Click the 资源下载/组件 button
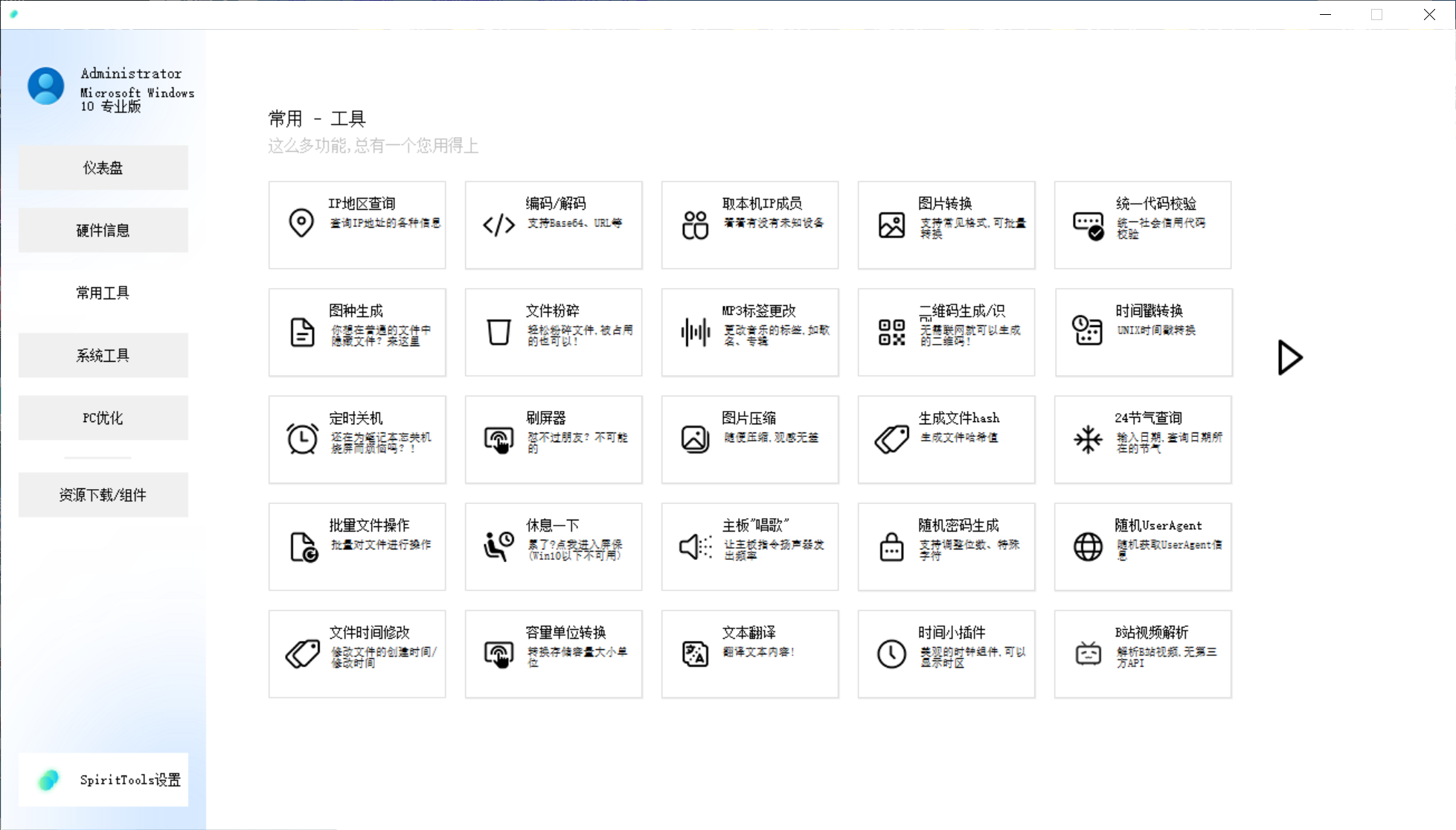Screen dimensions: 1456x830 (103, 496)
